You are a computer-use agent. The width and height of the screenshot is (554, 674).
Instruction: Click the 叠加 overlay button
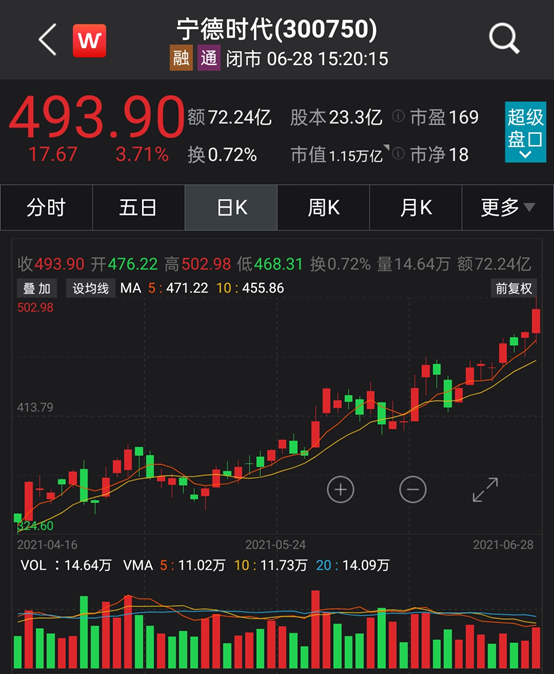[37, 288]
